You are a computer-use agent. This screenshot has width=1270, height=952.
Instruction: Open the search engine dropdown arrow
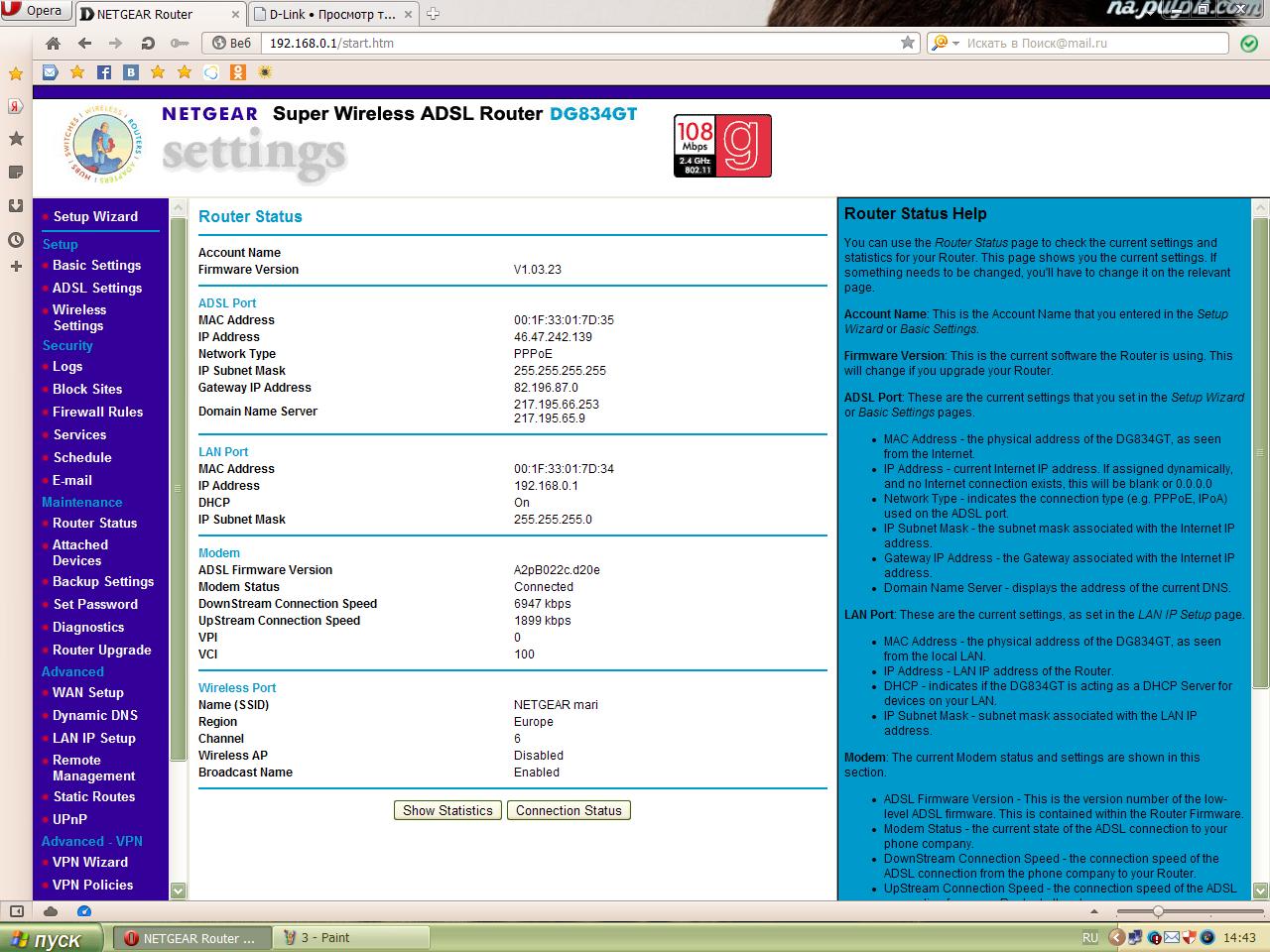pos(955,44)
